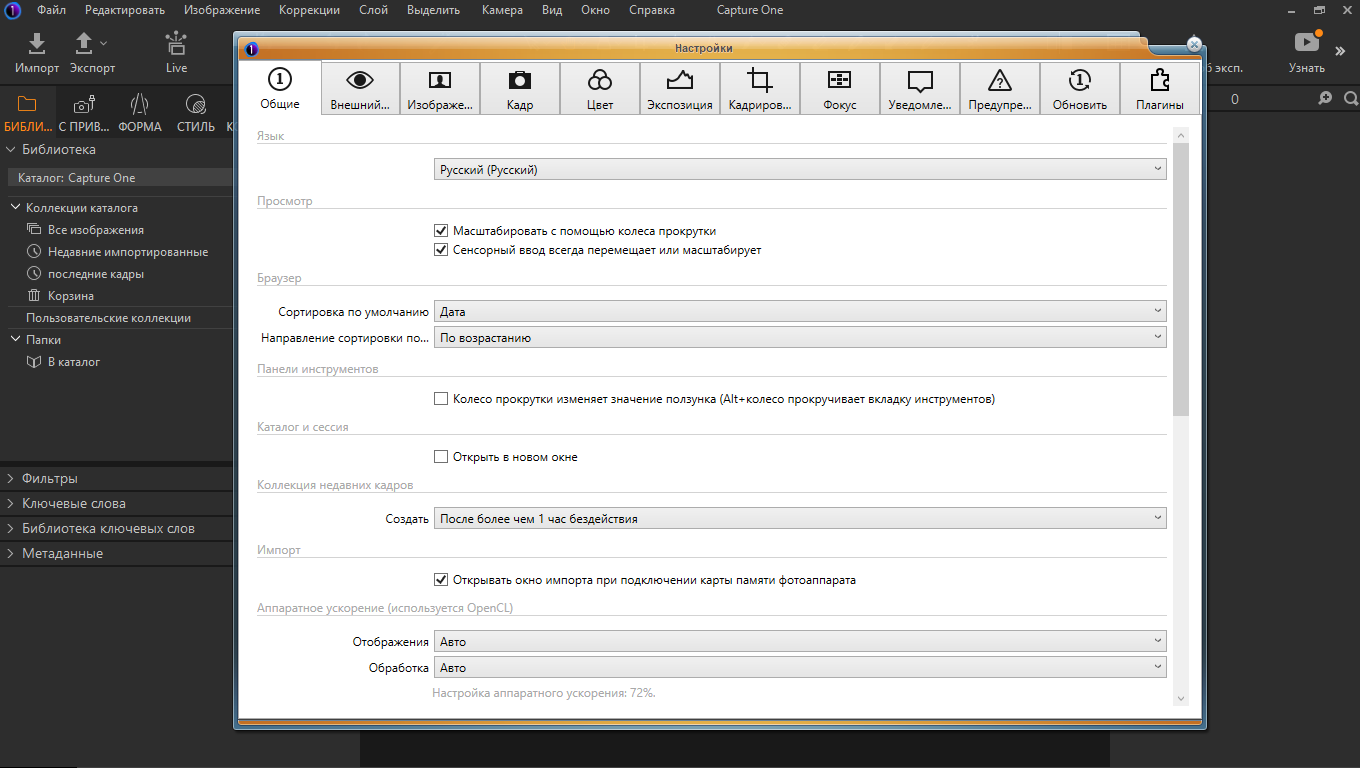Viewport: 1360px width, 768px height.
Task: Open the Русский (Русский) language dropdown
Action: point(800,170)
